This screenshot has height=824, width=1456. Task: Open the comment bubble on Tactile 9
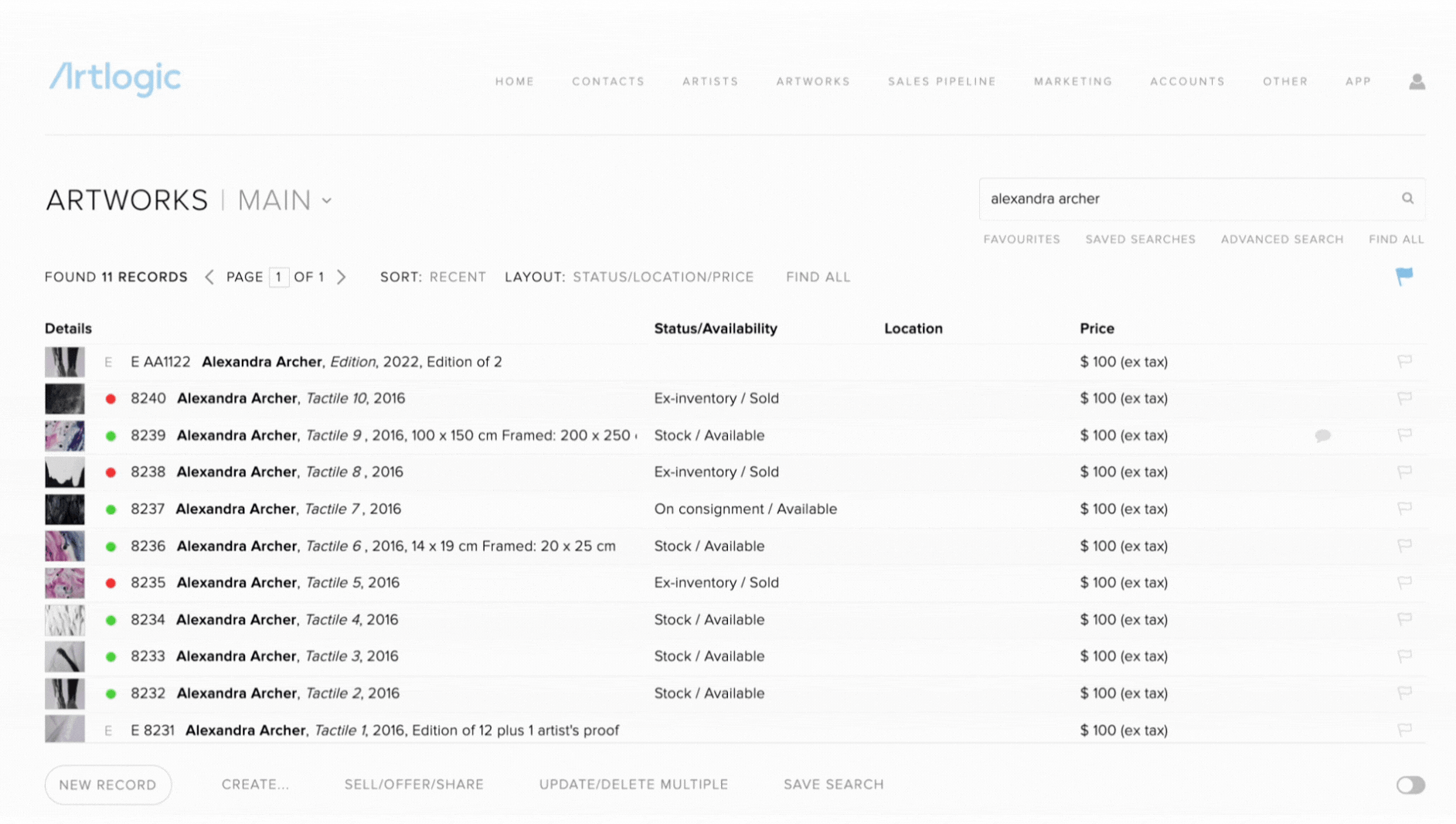point(1322,436)
